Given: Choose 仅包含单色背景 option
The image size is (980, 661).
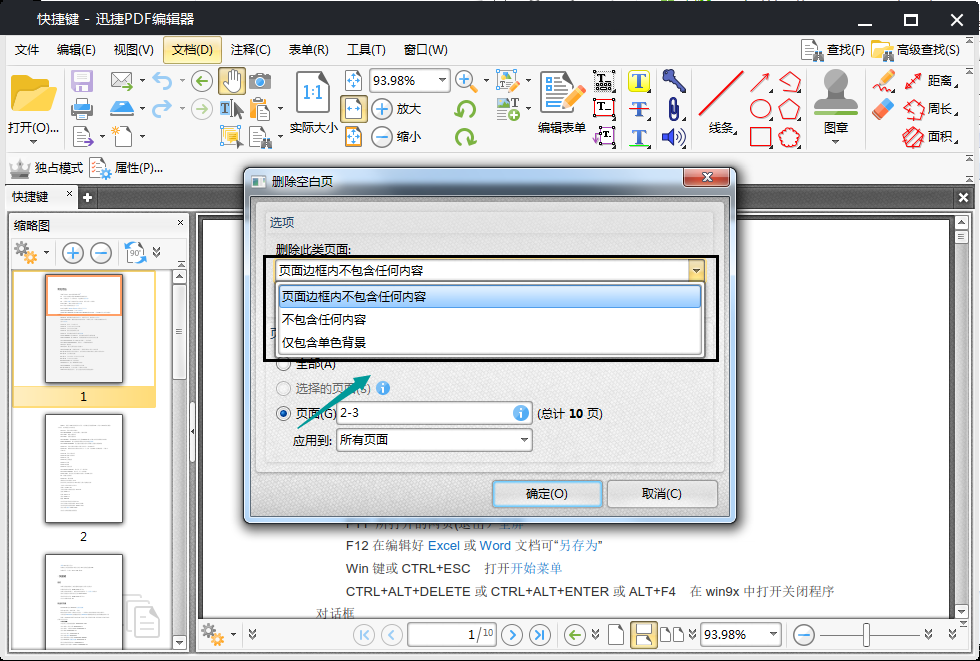Looking at the screenshot, I should (x=490, y=342).
